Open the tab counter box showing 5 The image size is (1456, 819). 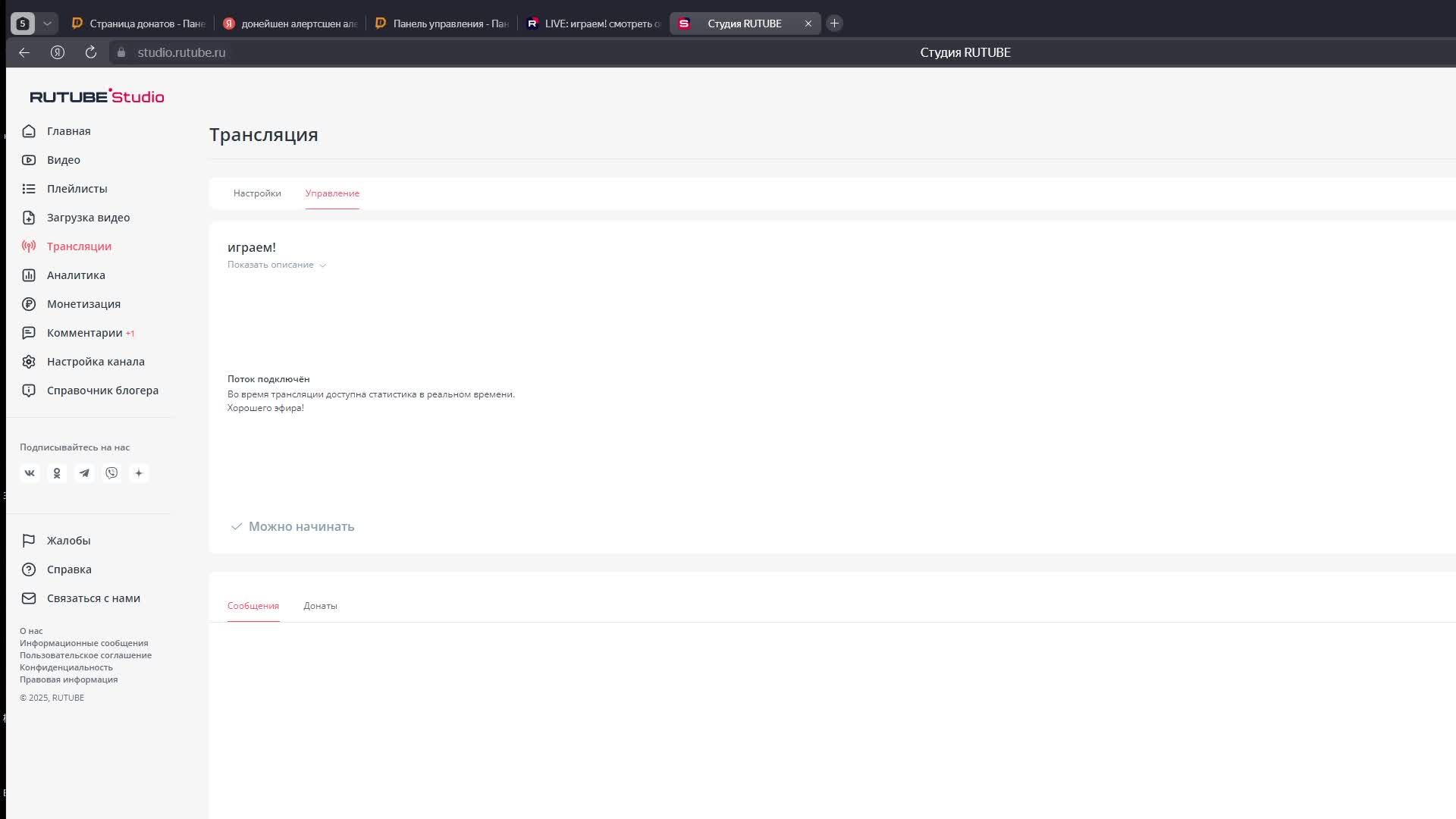pos(23,24)
